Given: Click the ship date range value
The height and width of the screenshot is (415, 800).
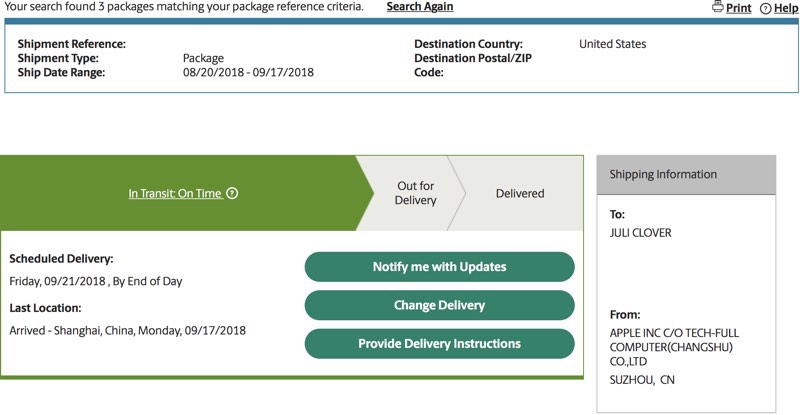Looking at the screenshot, I should pyautogui.click(x=248, y=72).
